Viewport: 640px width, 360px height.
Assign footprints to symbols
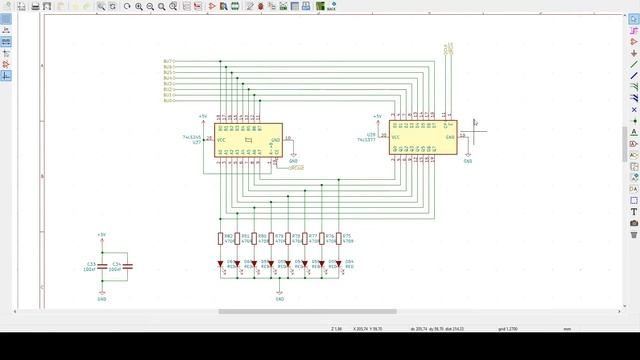tap(272, 6)
